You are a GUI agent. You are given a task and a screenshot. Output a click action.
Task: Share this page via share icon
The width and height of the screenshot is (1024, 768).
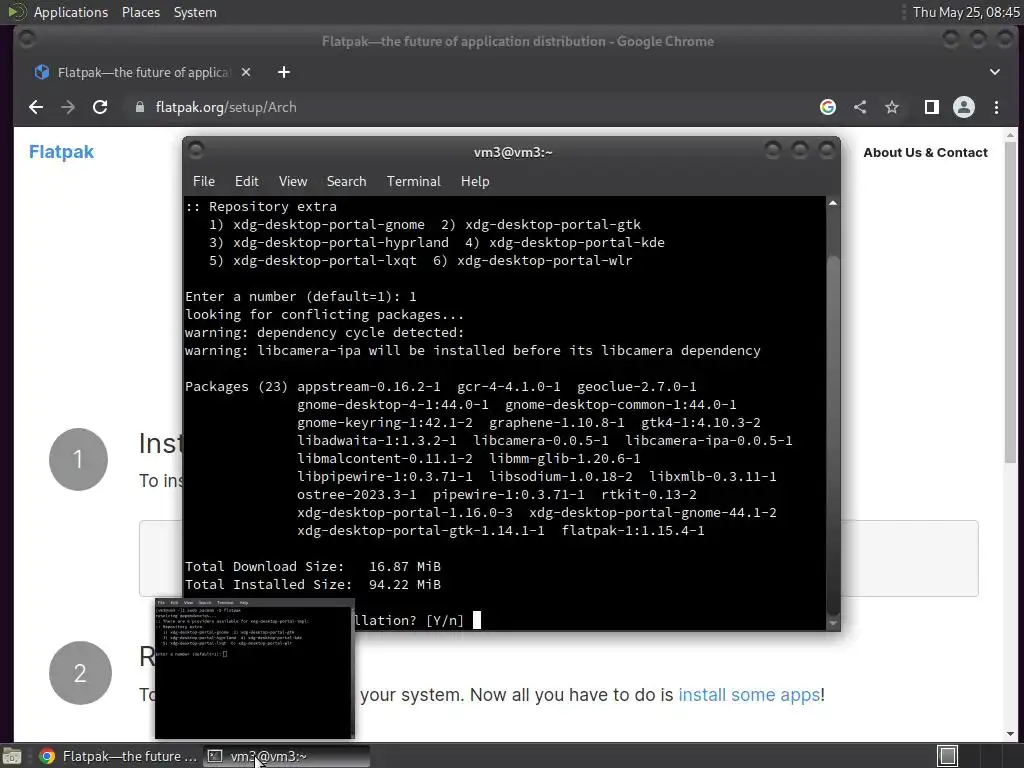pyautogui.click(x=860, y=107)
